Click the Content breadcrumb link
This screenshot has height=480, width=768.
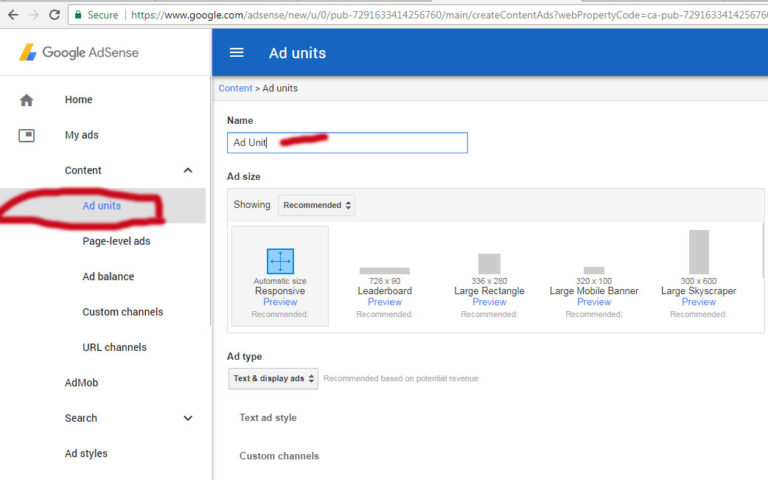[x=235, y=88]
